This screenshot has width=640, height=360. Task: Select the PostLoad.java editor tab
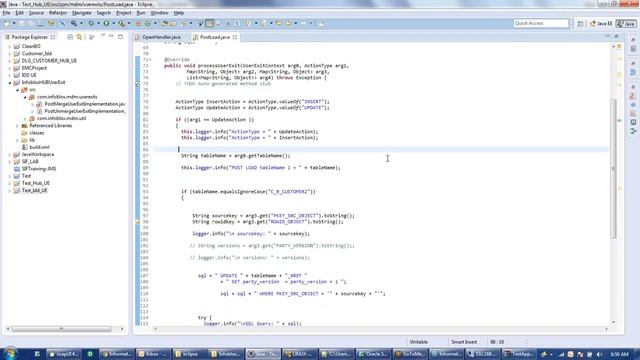tap(214, 37)
